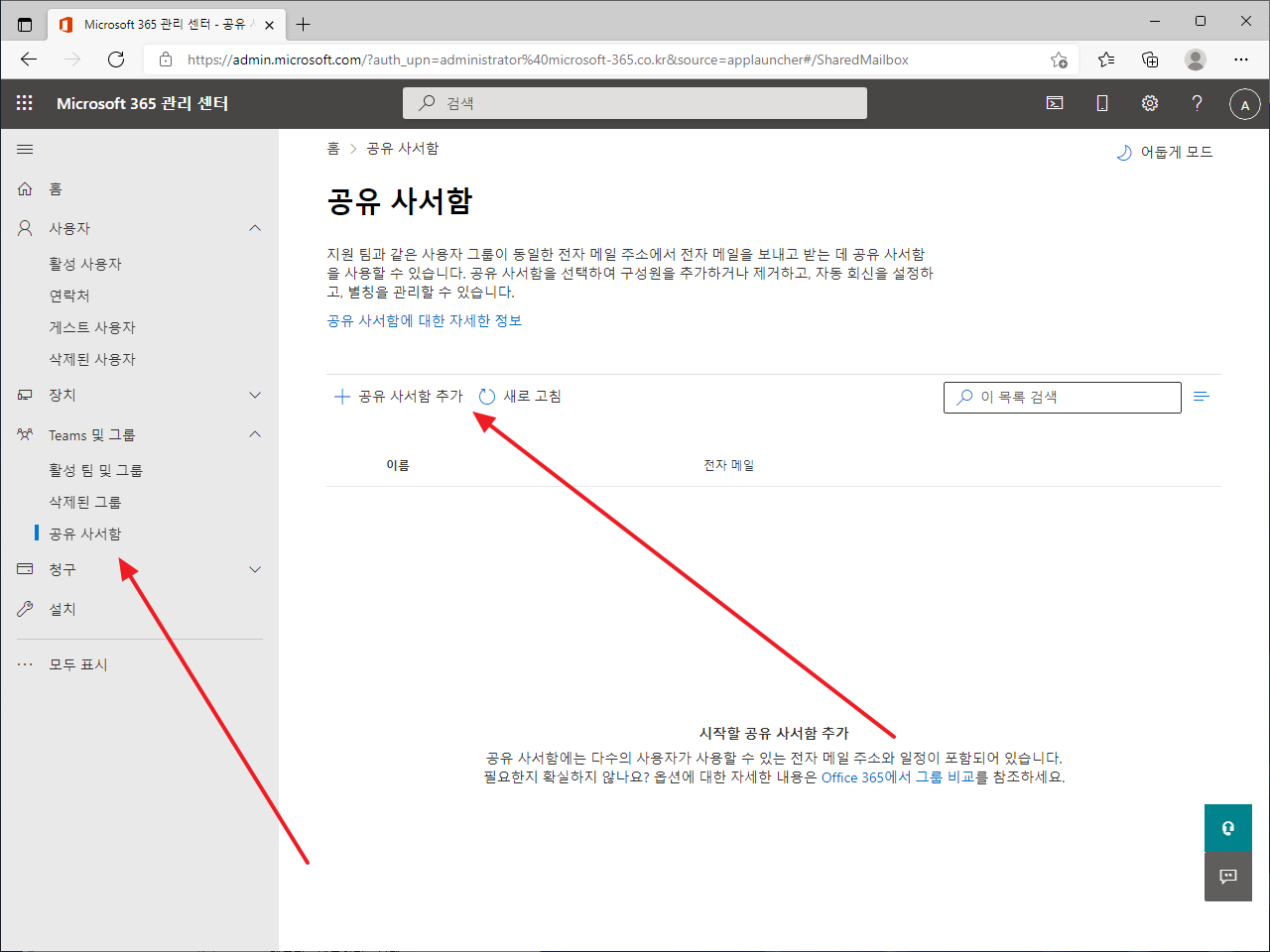Open the help assistant teal button
The image size is (1270, 952).
(x=1228, y=828)
